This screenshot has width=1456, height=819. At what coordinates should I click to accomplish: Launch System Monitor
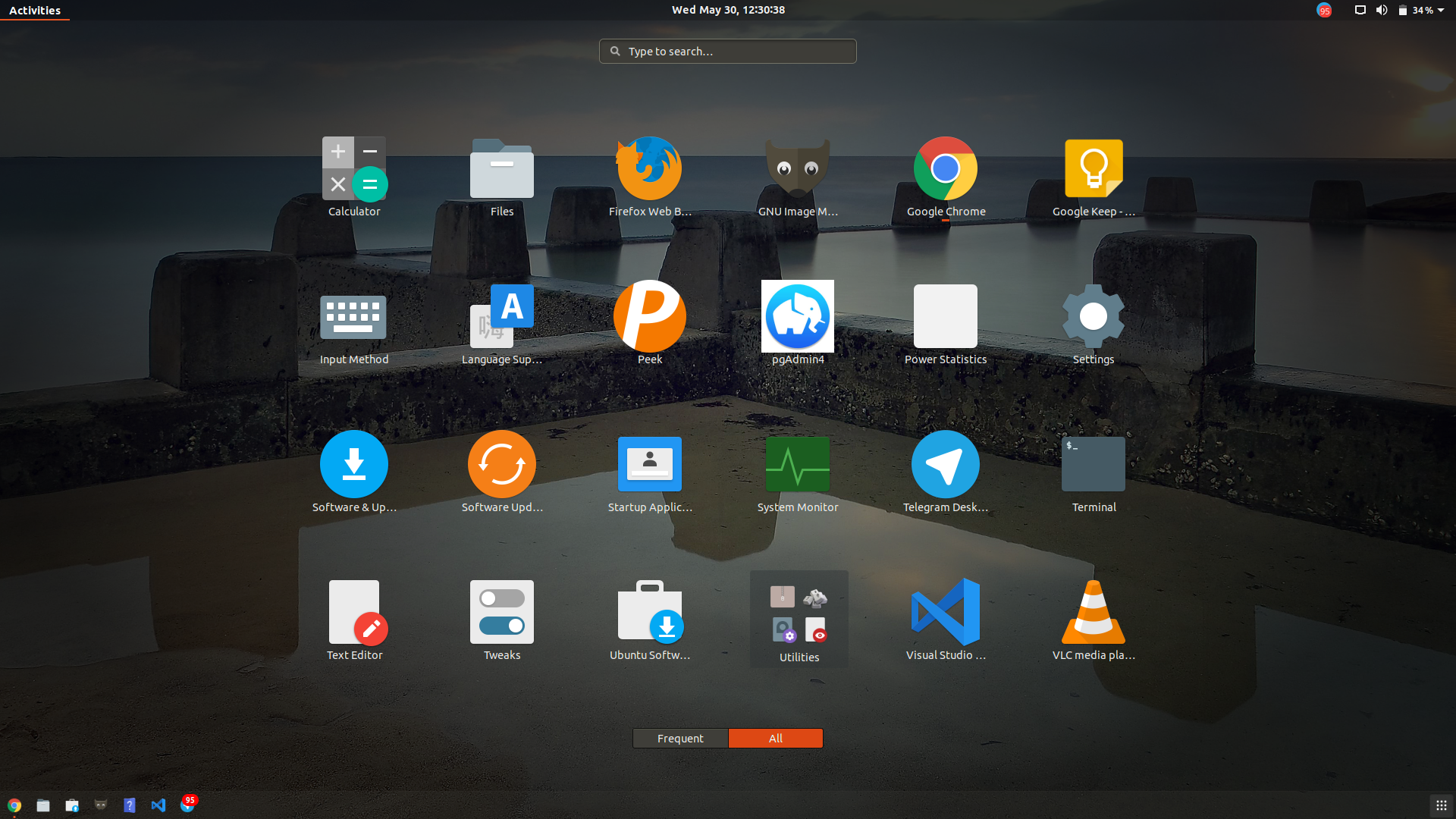(798, 473)
